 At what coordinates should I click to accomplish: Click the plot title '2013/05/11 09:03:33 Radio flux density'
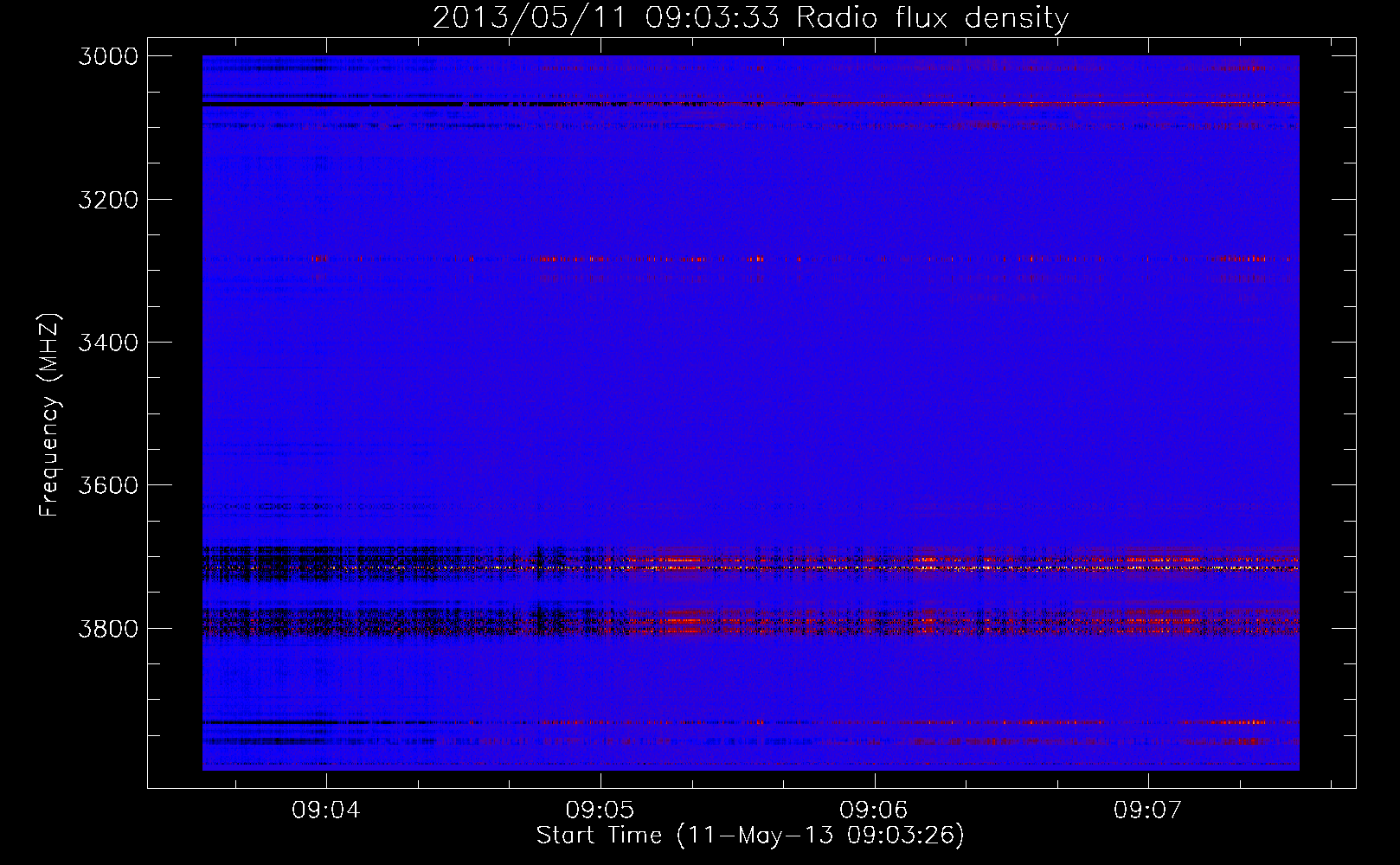(x=750, y=18)
